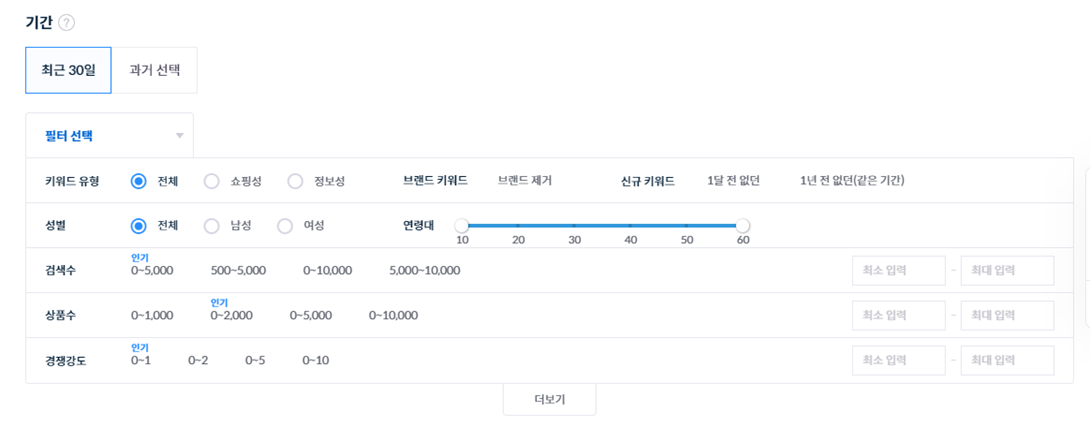Select the 쇼핑성 keyword type radio
This screenshot has height=442, width=1090.
[211, 181]
